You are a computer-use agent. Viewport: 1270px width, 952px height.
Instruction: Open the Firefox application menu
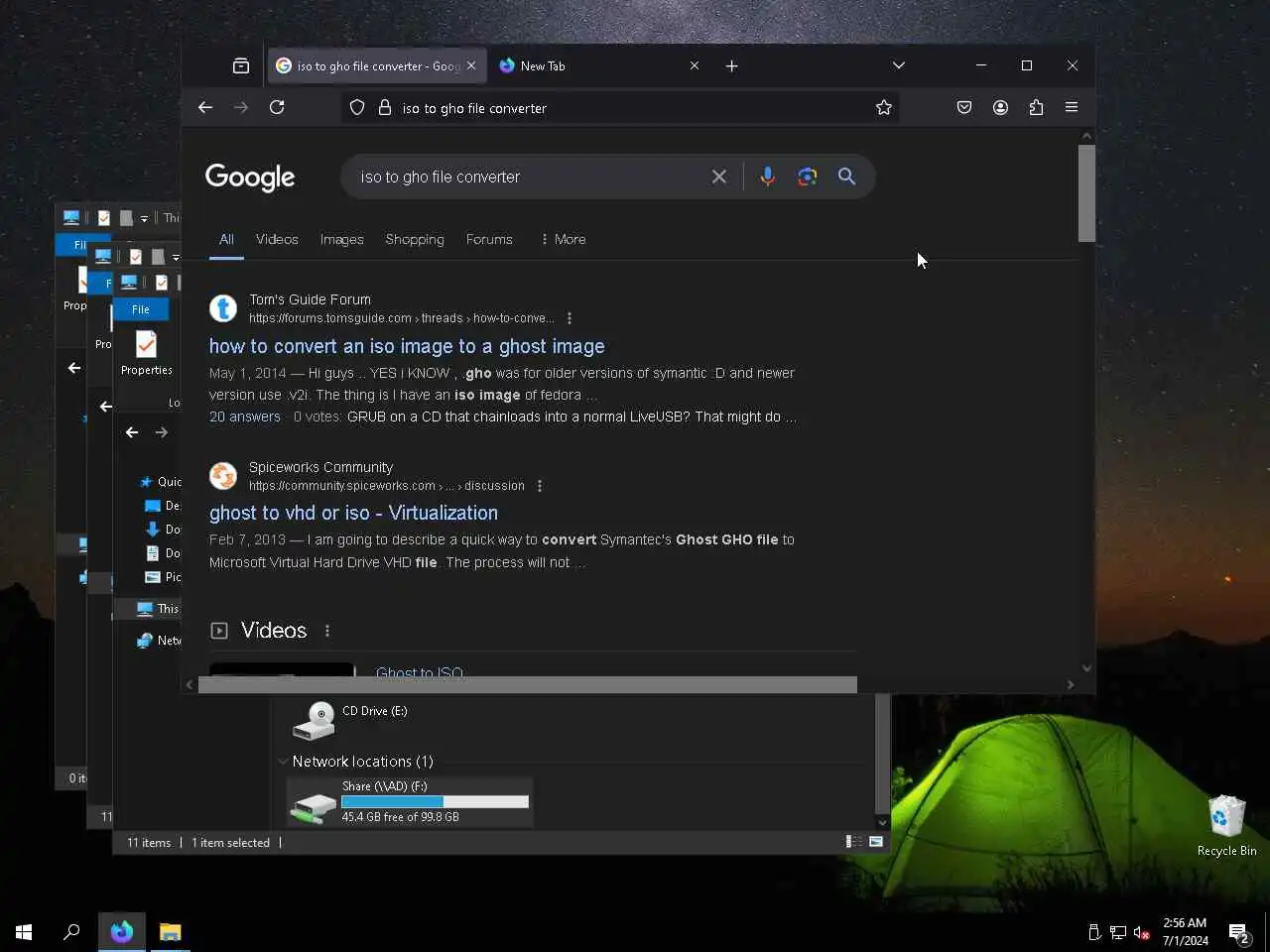pos(1072,107)
